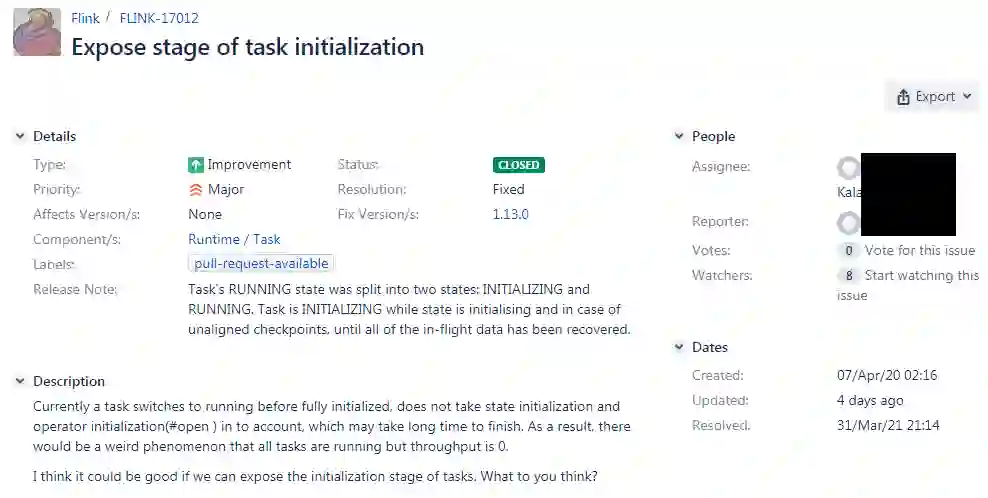
Task: Click the reporter avatar icon
Action: [848, 222]
